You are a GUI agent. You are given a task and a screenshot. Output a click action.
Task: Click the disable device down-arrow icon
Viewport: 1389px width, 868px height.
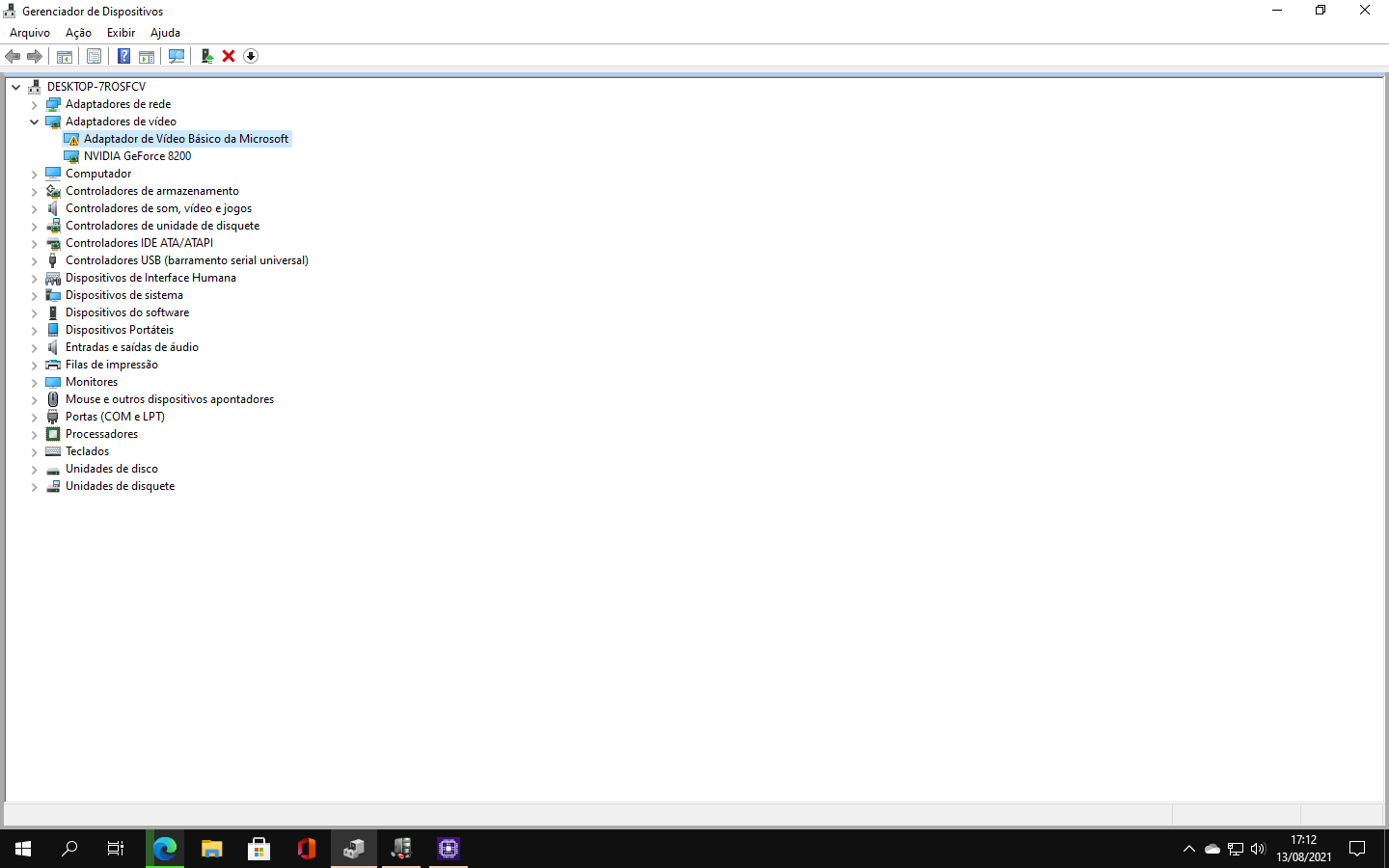(251, 56)
